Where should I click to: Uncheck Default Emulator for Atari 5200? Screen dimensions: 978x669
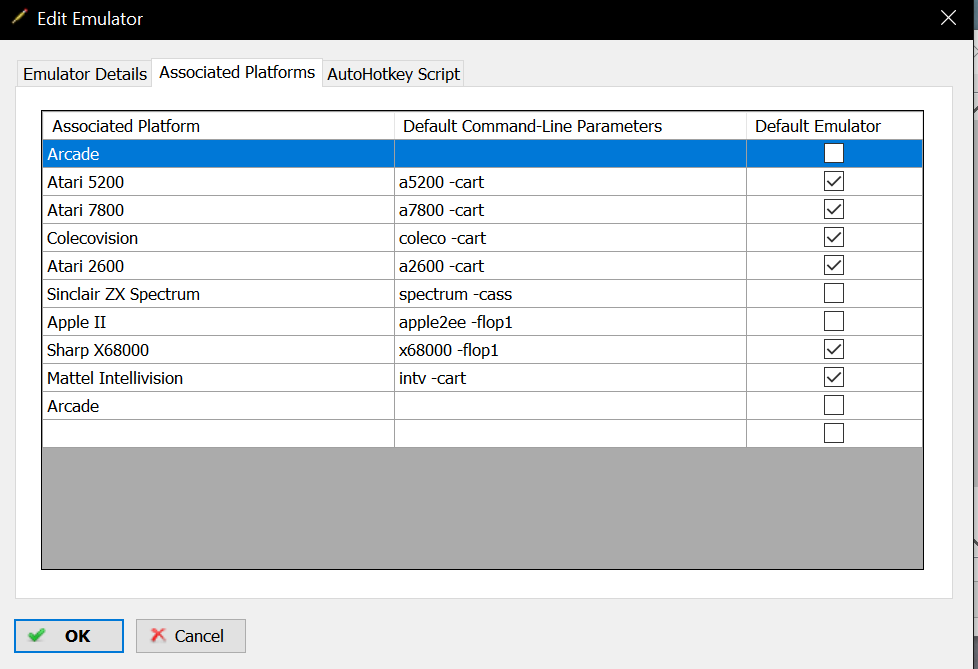tap(834, 181)
